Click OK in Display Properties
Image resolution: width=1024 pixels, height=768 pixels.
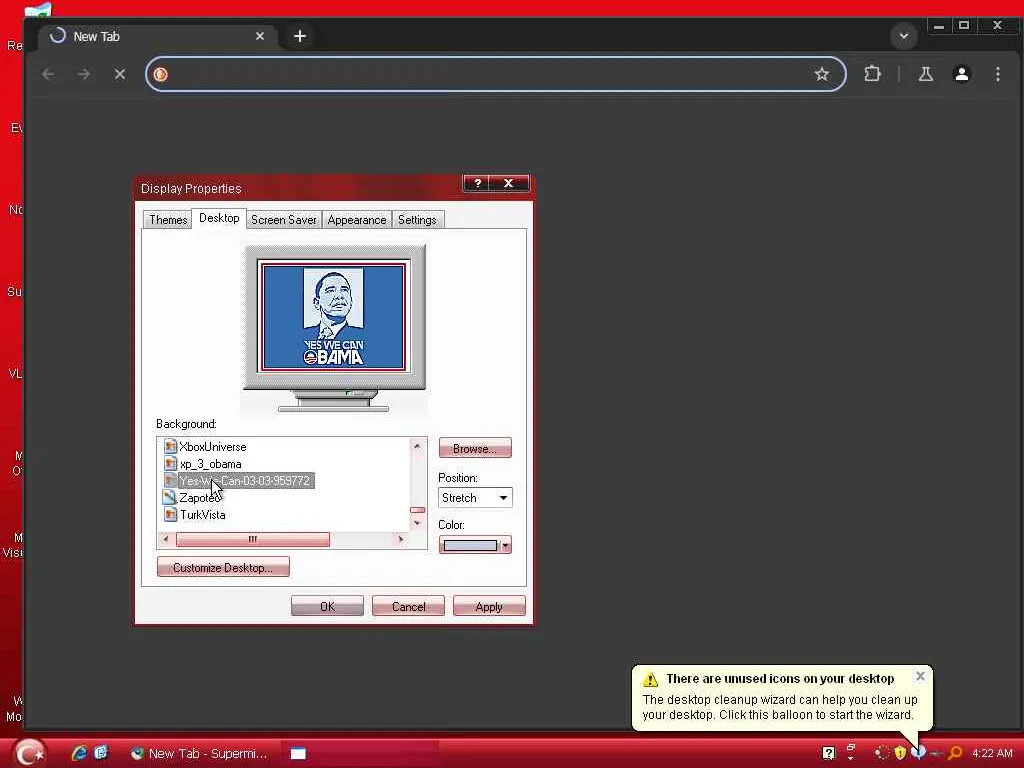click(x=327, y=607)
